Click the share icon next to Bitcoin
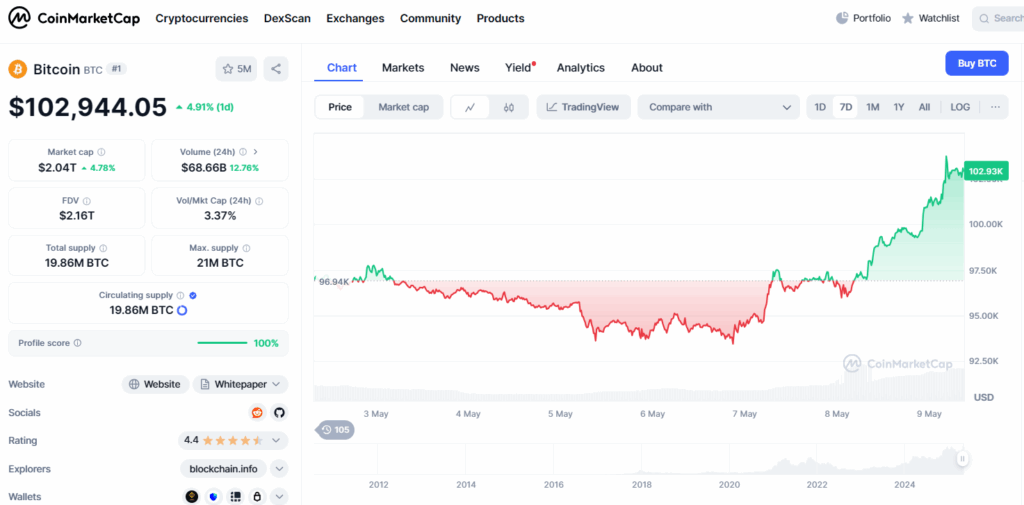 (x=277, y=69)
